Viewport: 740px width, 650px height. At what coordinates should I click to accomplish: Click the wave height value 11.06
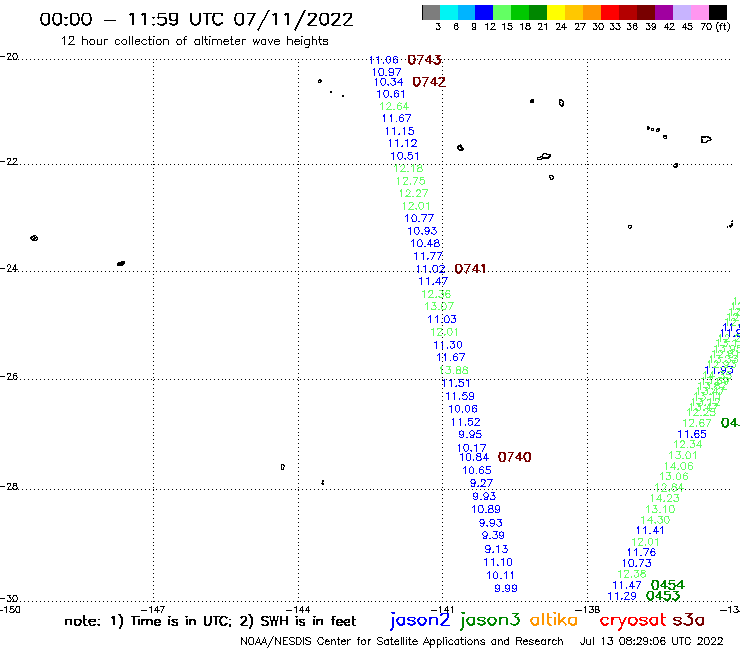[384, 60]
